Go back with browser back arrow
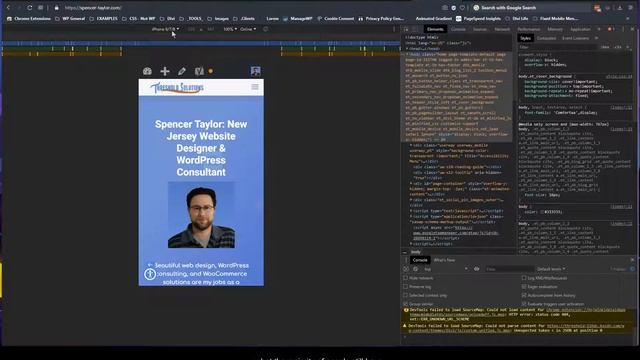The image size is (640, 360). click(x=9, y=8)
